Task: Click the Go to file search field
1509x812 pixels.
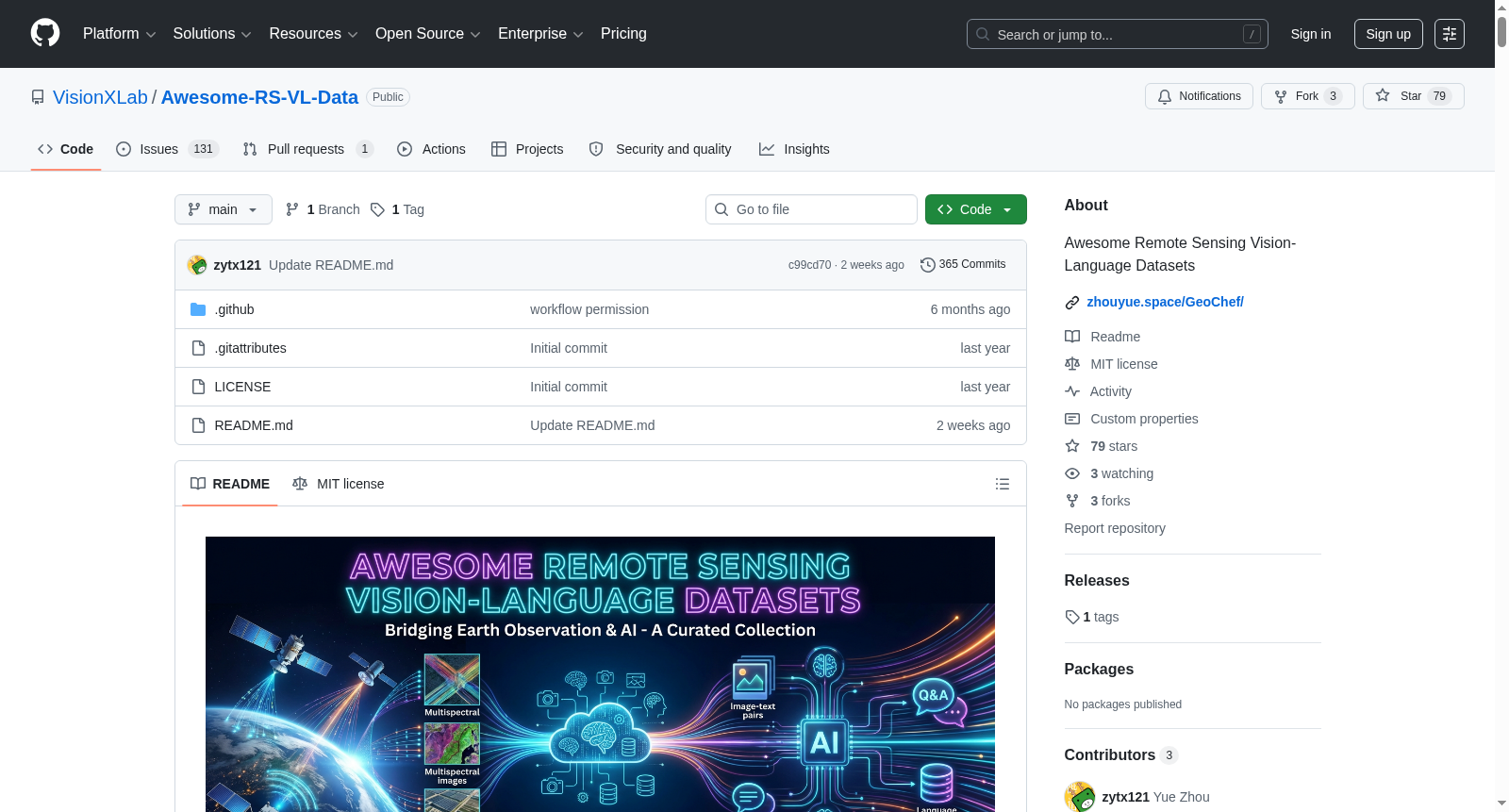Action: click(811, 209)
